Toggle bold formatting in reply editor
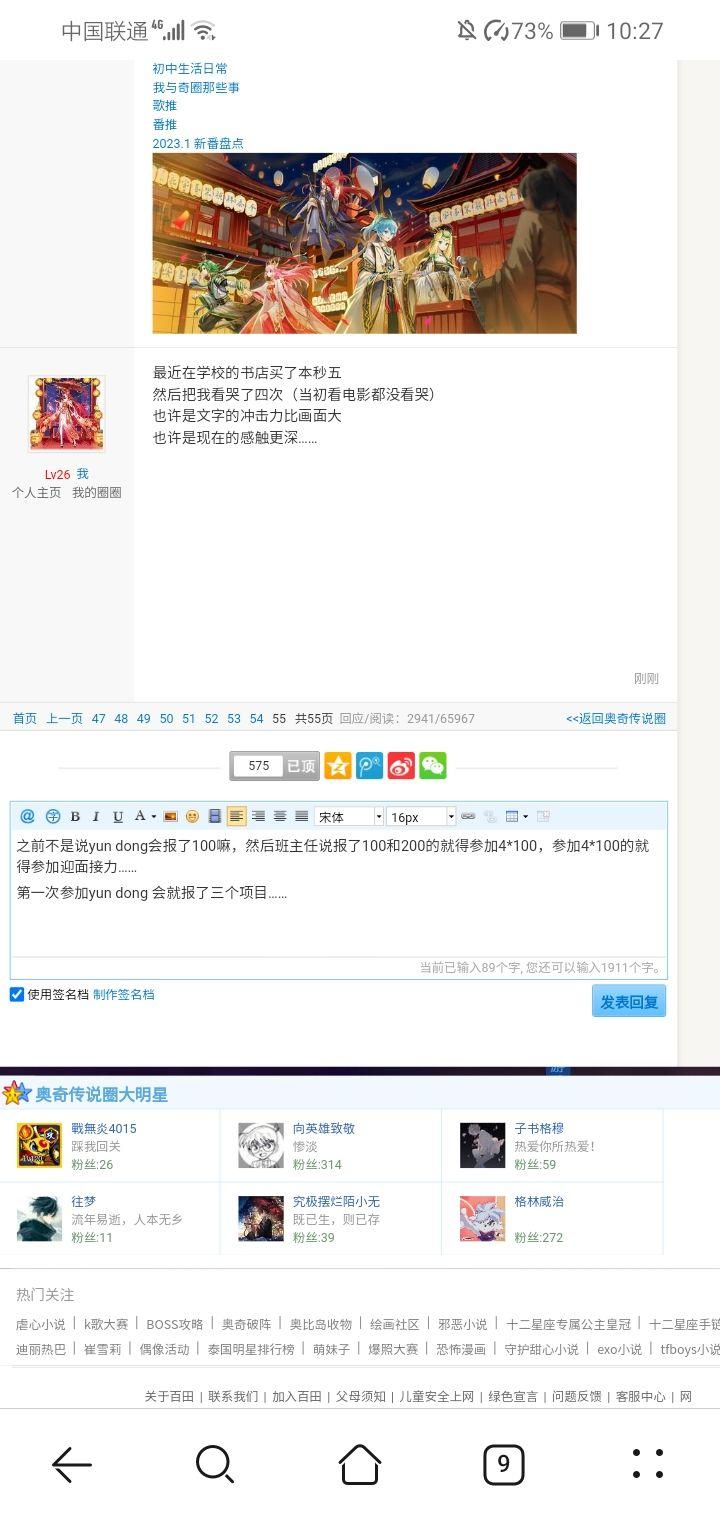The height and width of the screenshot is (1520, 720). (75, 816)
